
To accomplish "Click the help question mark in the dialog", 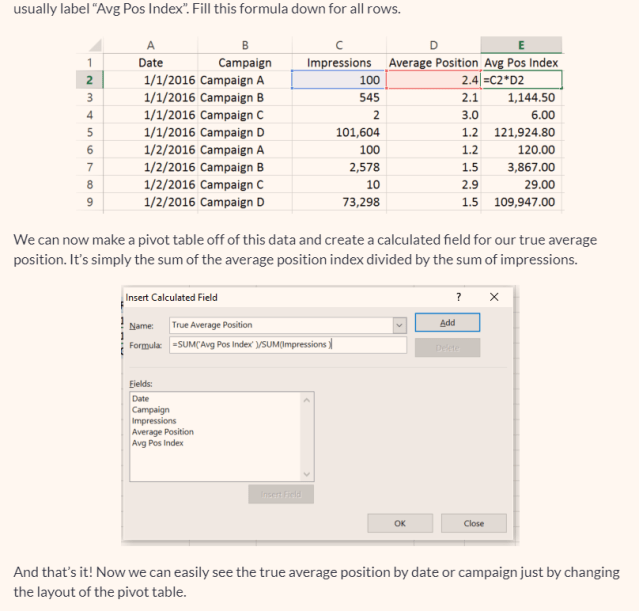I will point(458,297).
